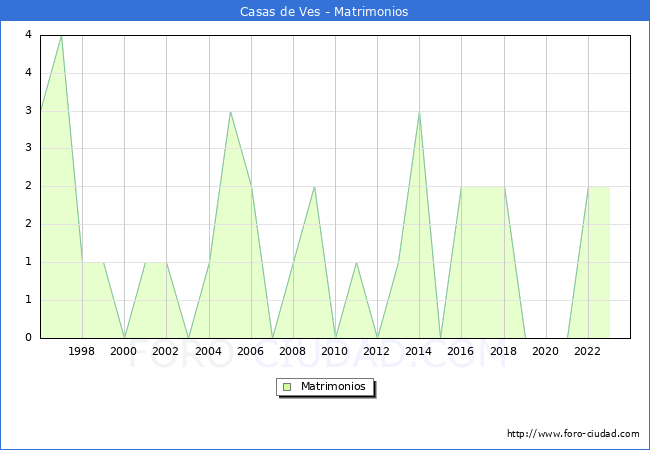650x450 pixels.
Task: Click the 0 value on y-axis
Action: (x=28, y=337)
